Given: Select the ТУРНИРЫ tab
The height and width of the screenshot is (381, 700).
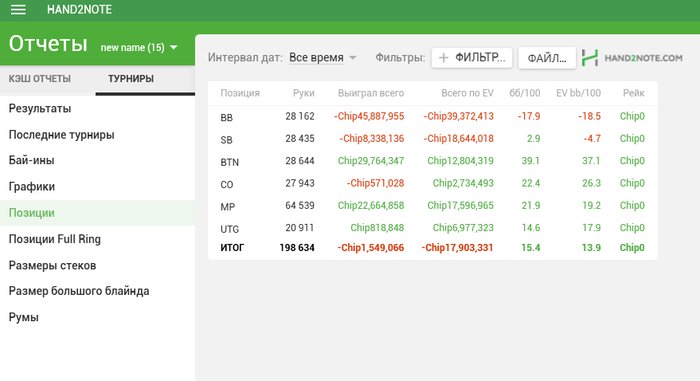Looking at the screenshot, I should 131,79.
